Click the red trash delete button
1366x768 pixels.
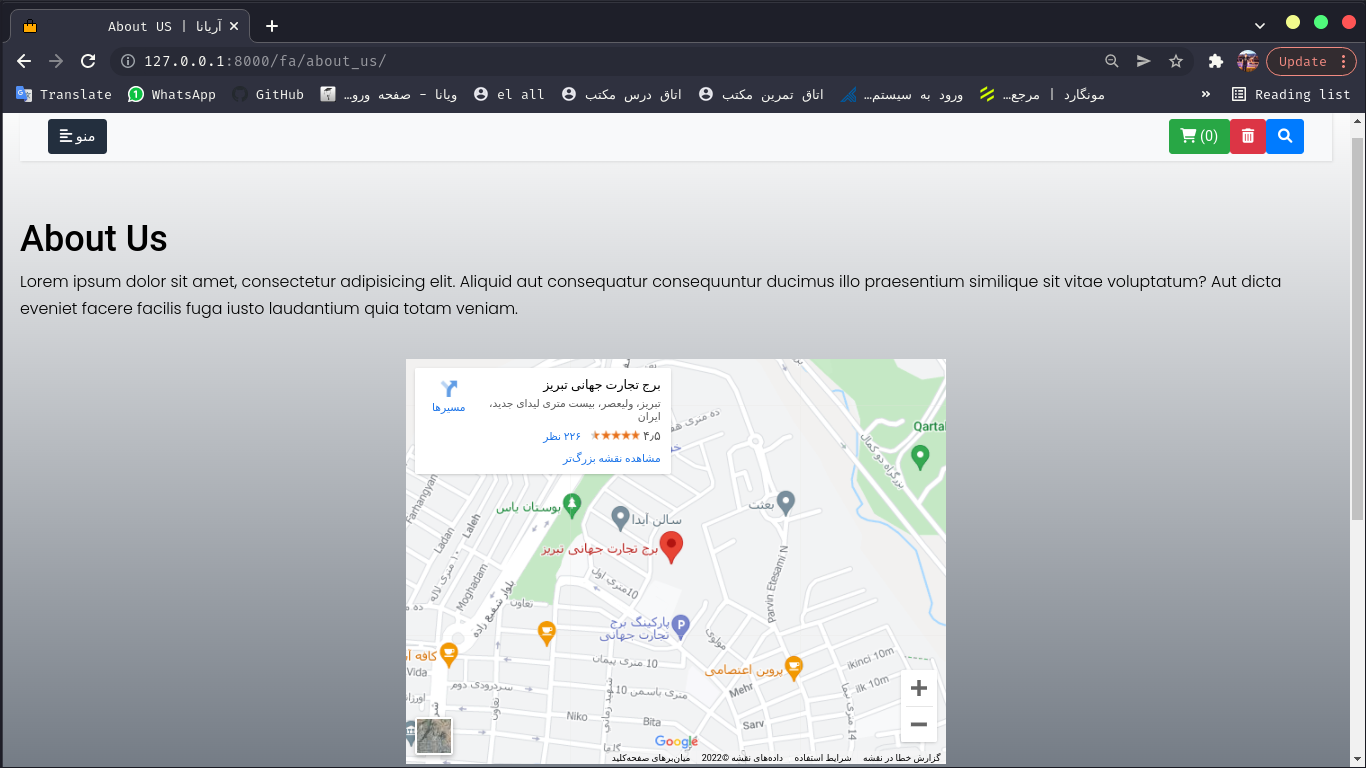(1247, 136)
